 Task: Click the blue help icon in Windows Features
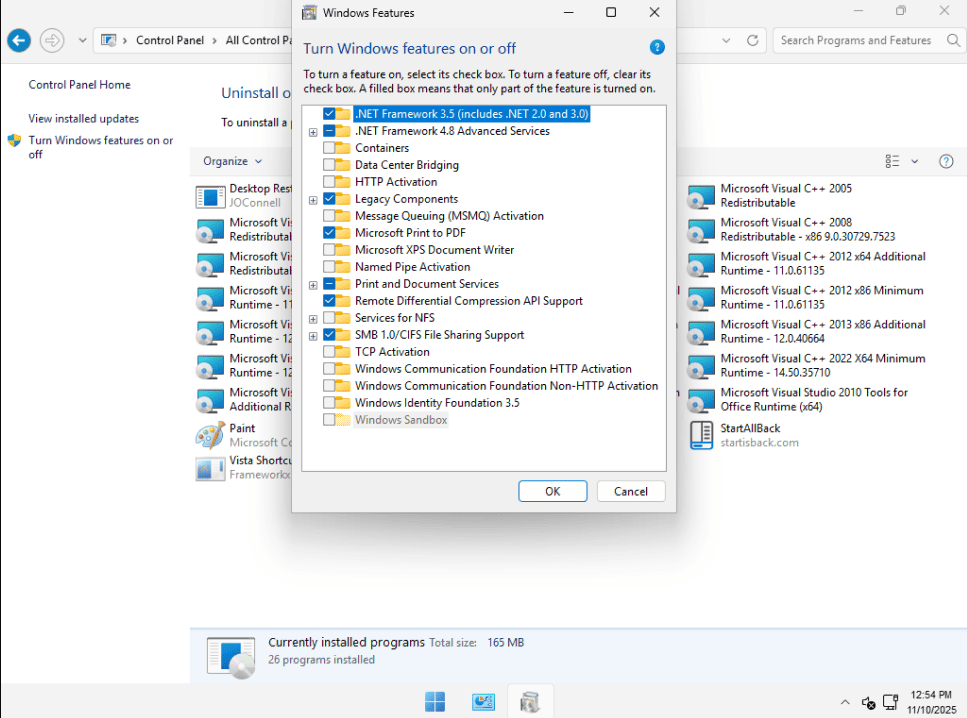coord(657,47)
